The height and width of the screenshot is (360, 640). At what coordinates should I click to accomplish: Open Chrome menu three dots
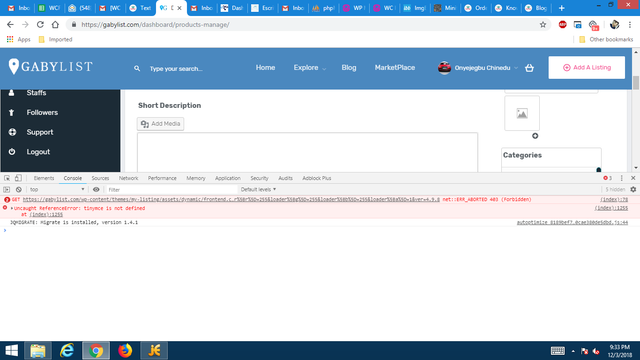pos(630,24)
